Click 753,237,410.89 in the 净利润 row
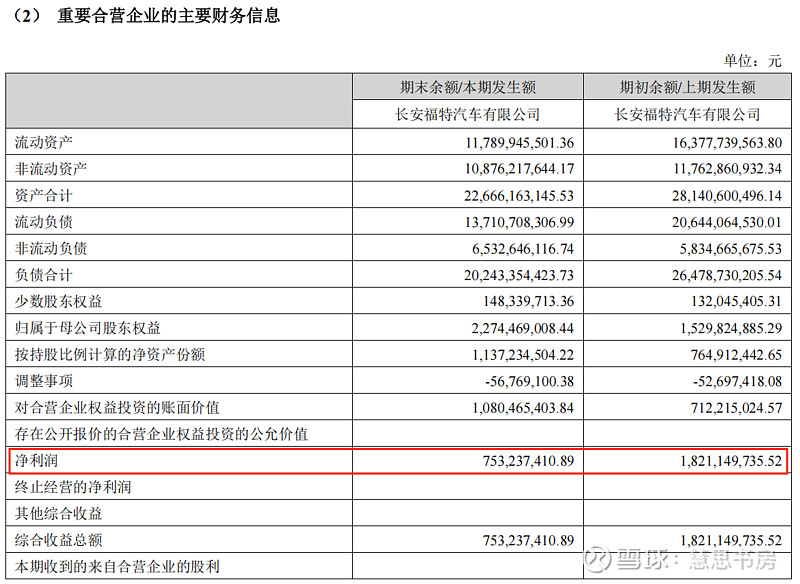The height and width of the screenshot is (584, 800). [529, 461]
